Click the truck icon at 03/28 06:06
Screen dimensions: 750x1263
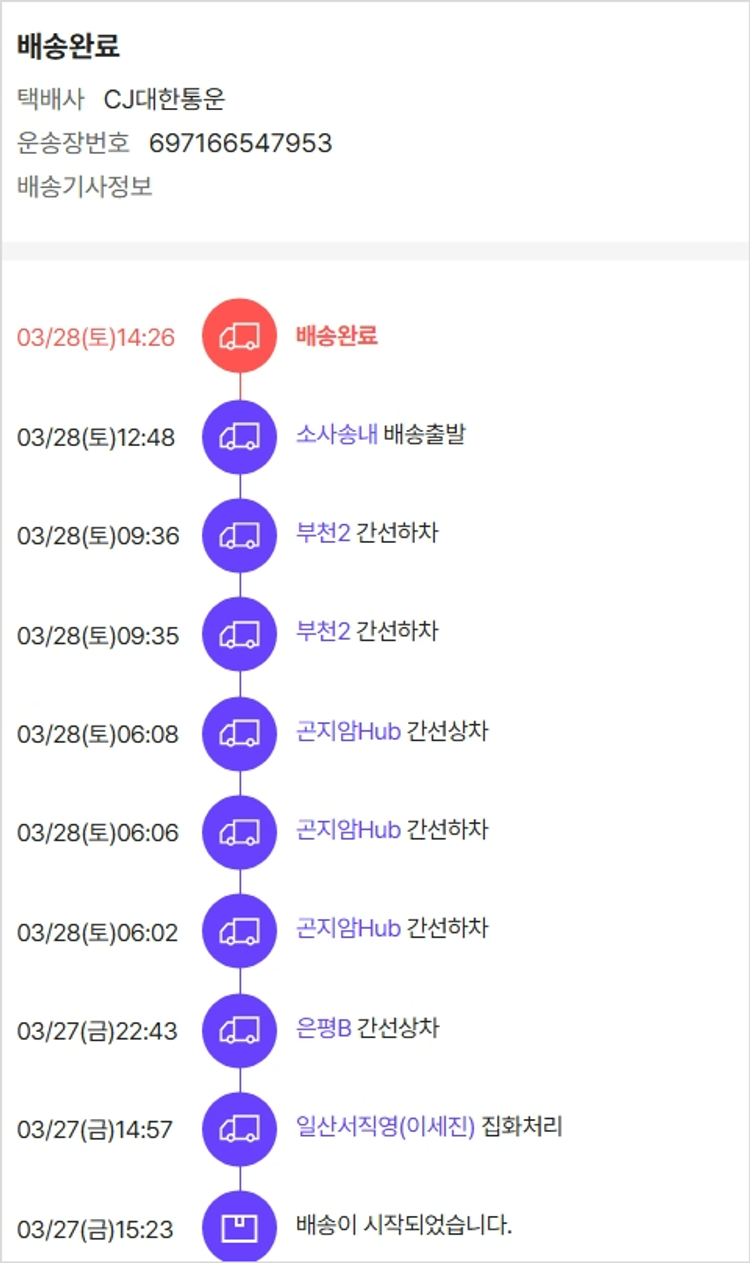(x=239, y=832)
